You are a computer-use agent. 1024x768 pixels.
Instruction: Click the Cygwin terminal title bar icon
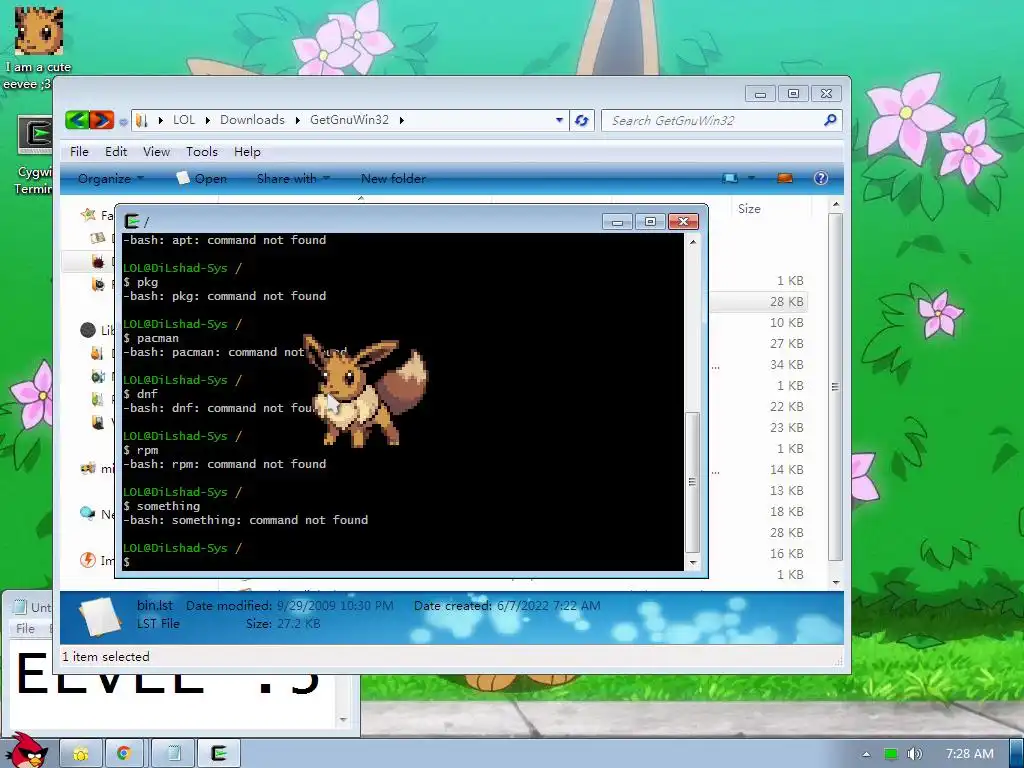point(132,221)
